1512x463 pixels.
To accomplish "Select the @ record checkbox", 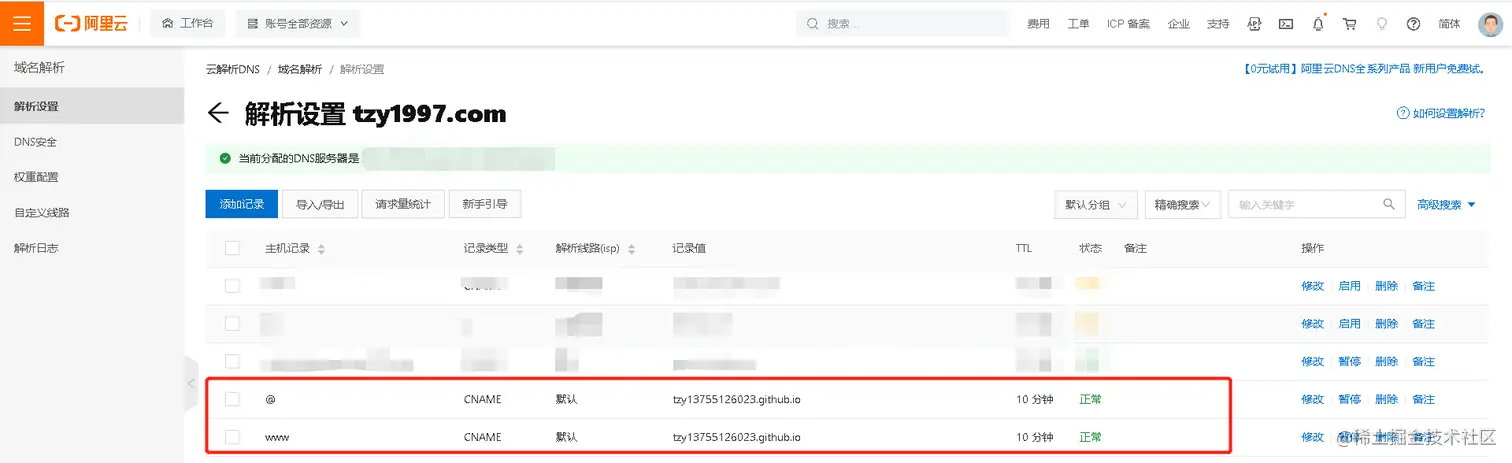I will [x=232, y=399].
